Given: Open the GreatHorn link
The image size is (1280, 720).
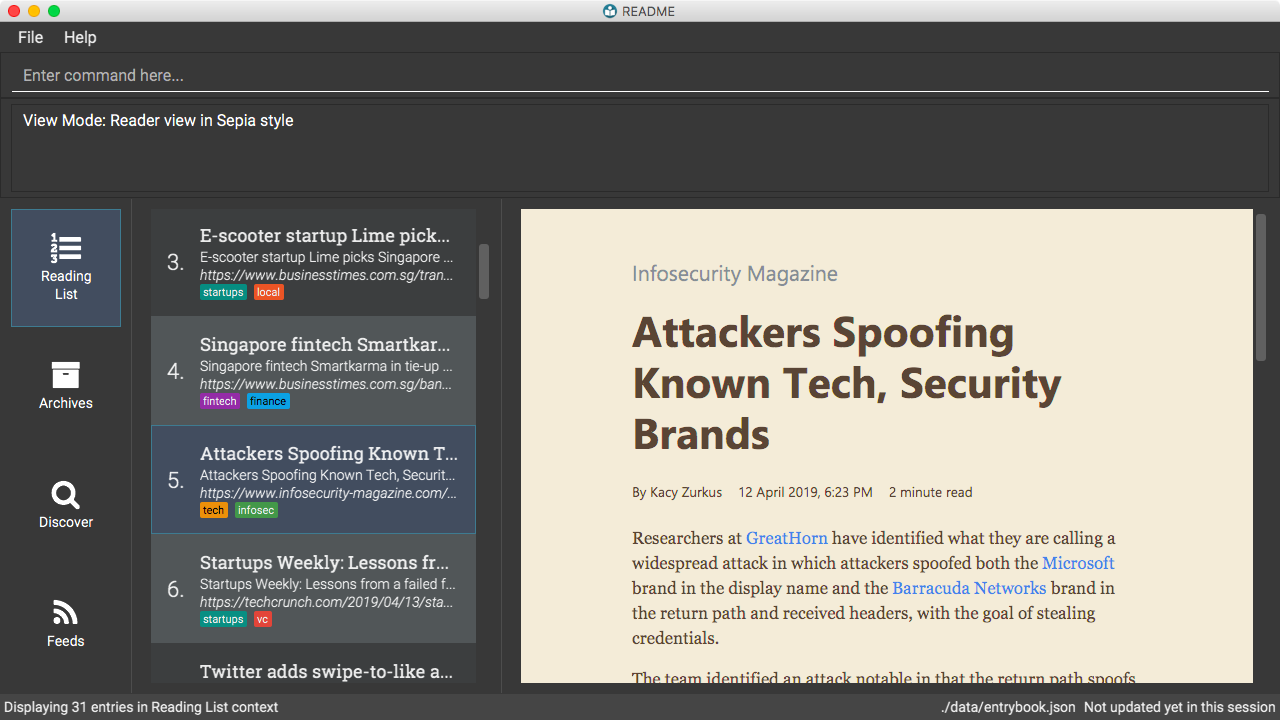Looking at the screenshot, I should click(x=787, y=538).
